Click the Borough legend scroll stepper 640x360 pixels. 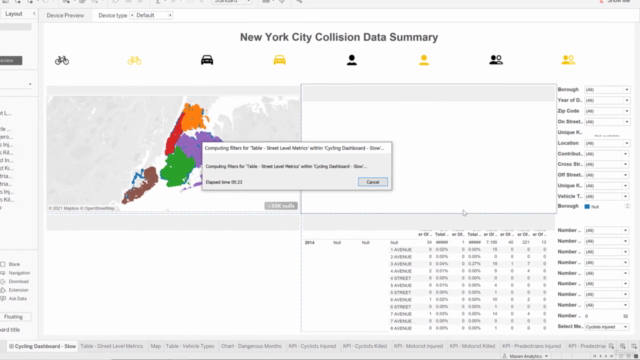pos(627,206)
